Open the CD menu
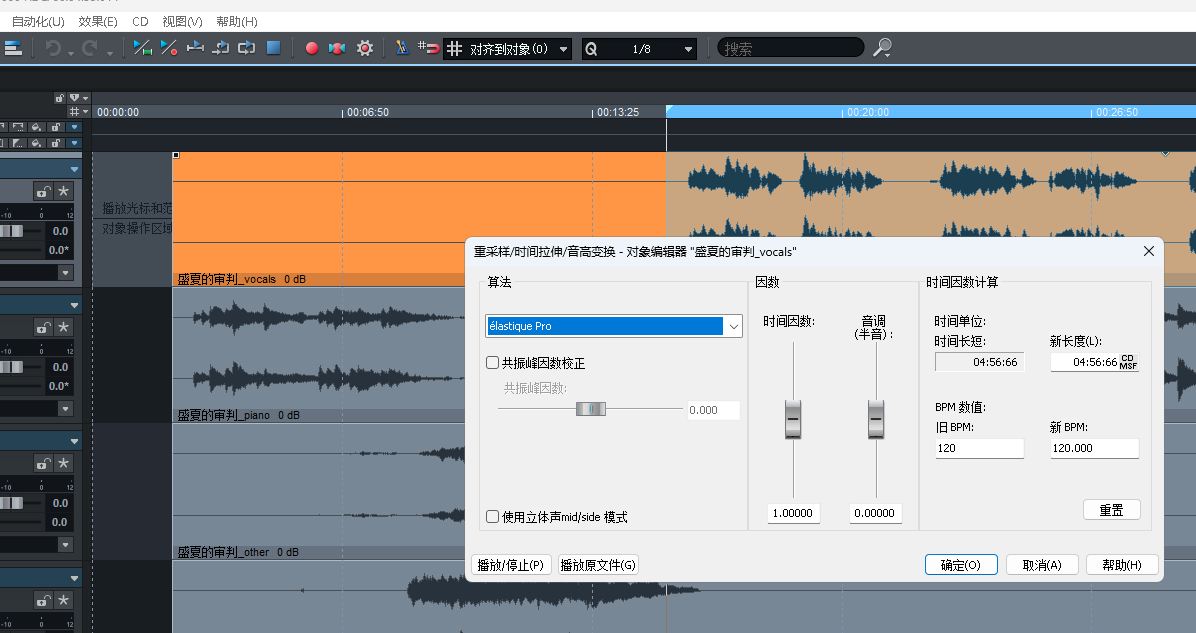The width and height of the screenshot is (1196, 633). [x=140, y=21]
